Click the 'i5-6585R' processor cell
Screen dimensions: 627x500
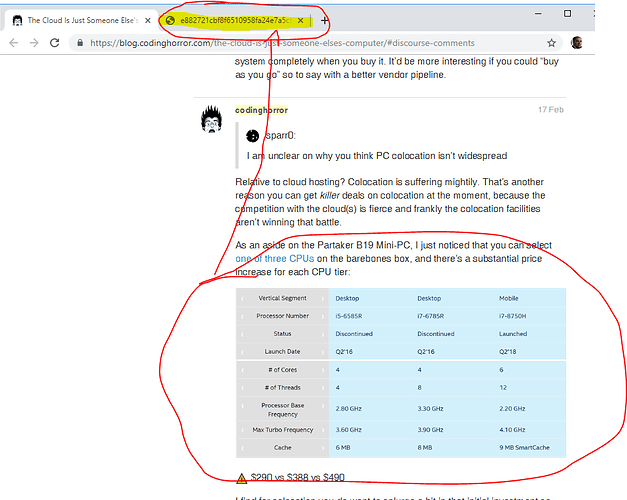349,316
